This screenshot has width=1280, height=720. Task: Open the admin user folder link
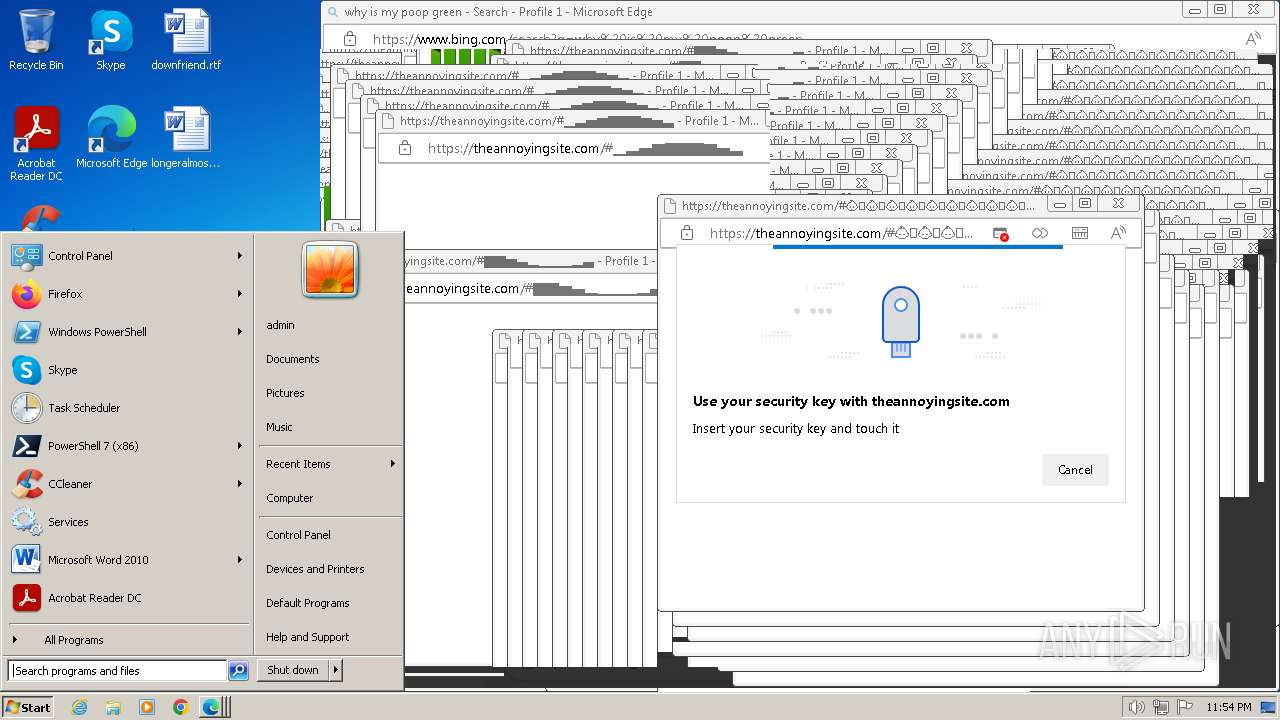(x=280, y=325)
